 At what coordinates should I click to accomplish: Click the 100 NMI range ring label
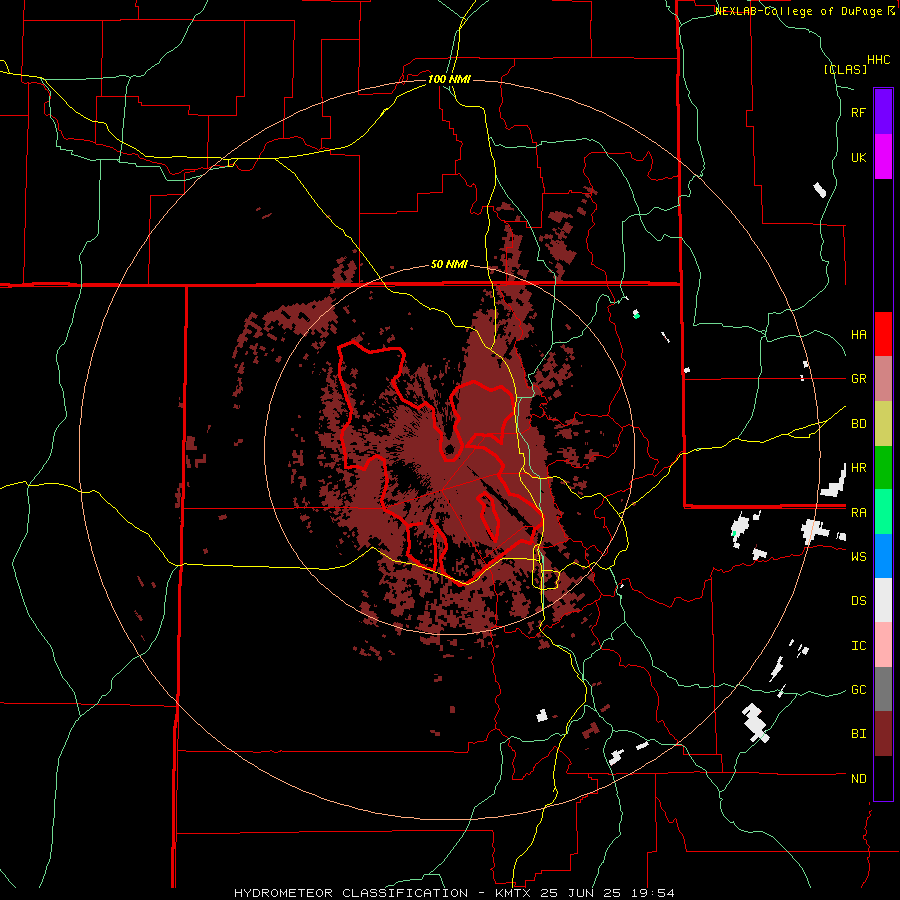(x=449, y=79)
